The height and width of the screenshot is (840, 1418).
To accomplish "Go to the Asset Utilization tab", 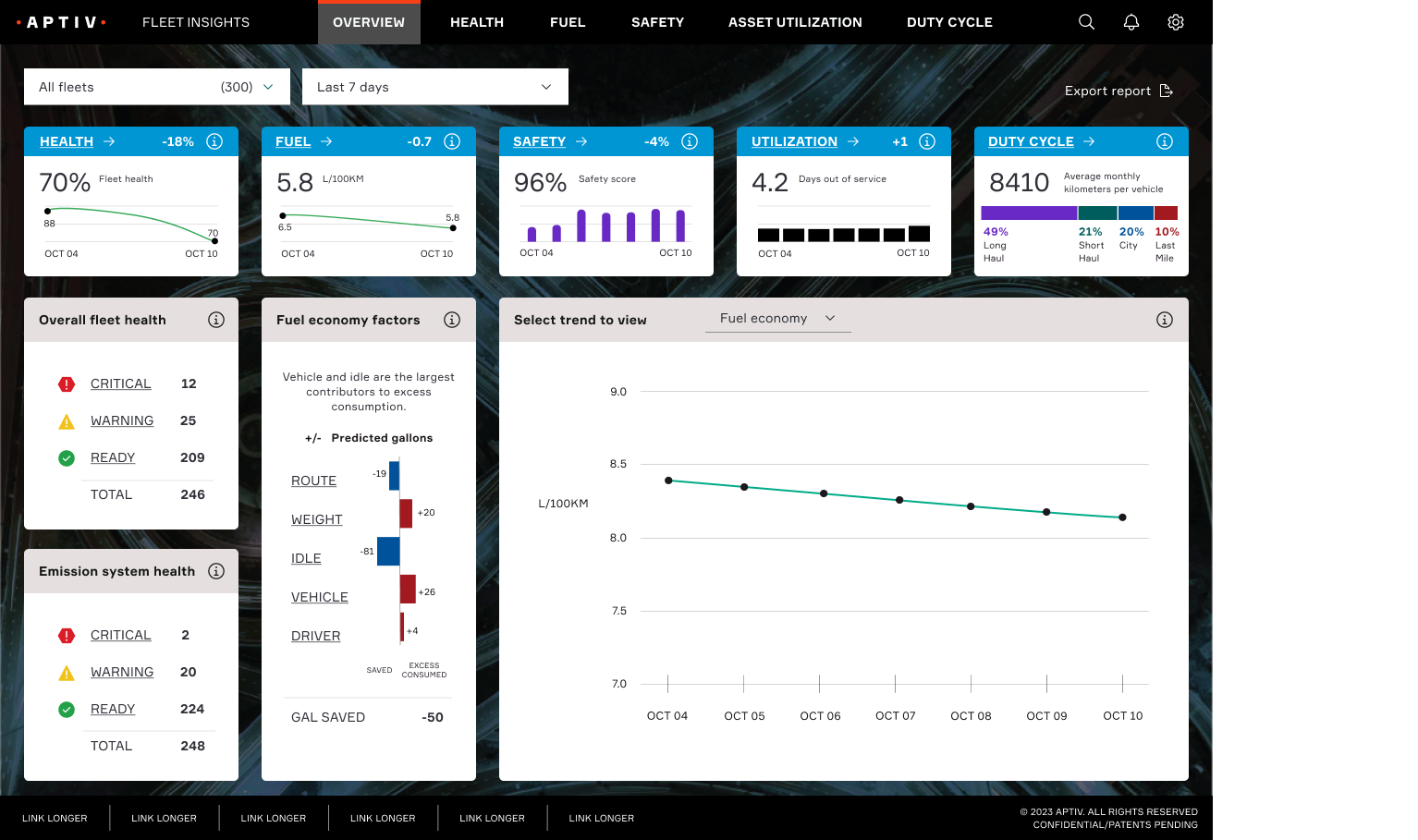I will (795, 22).
